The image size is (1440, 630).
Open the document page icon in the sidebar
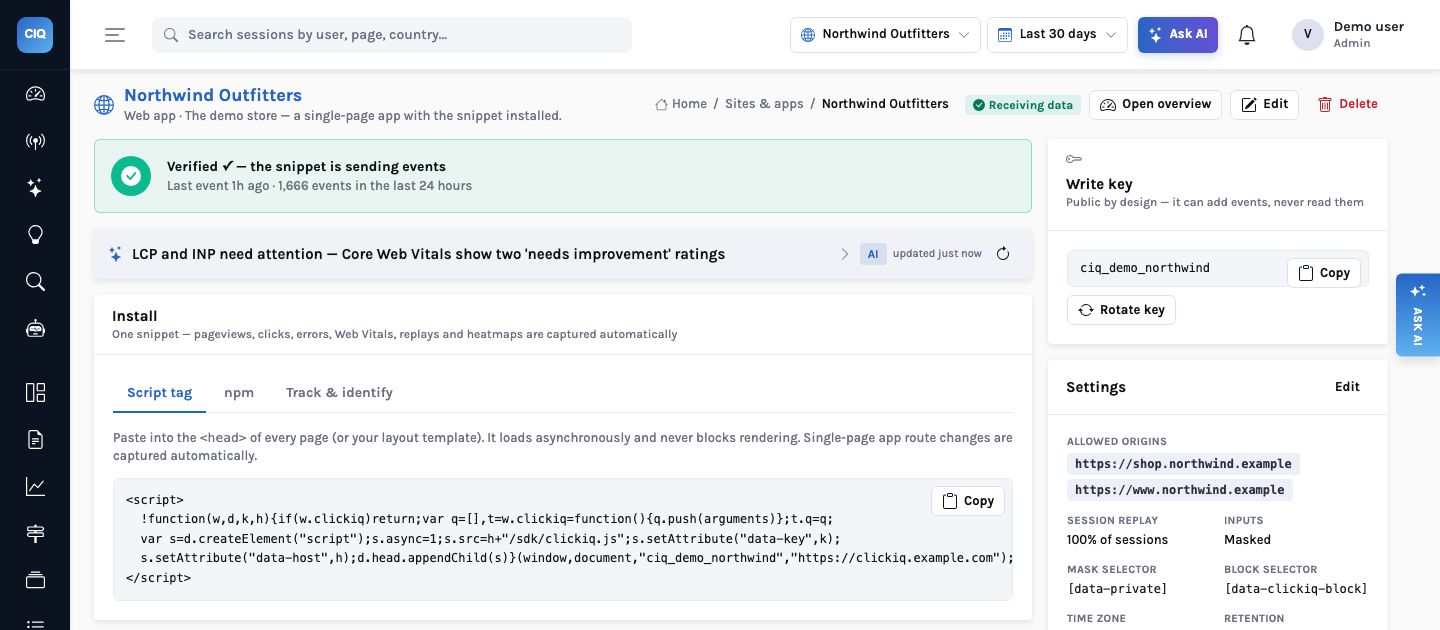click(35, 439)
